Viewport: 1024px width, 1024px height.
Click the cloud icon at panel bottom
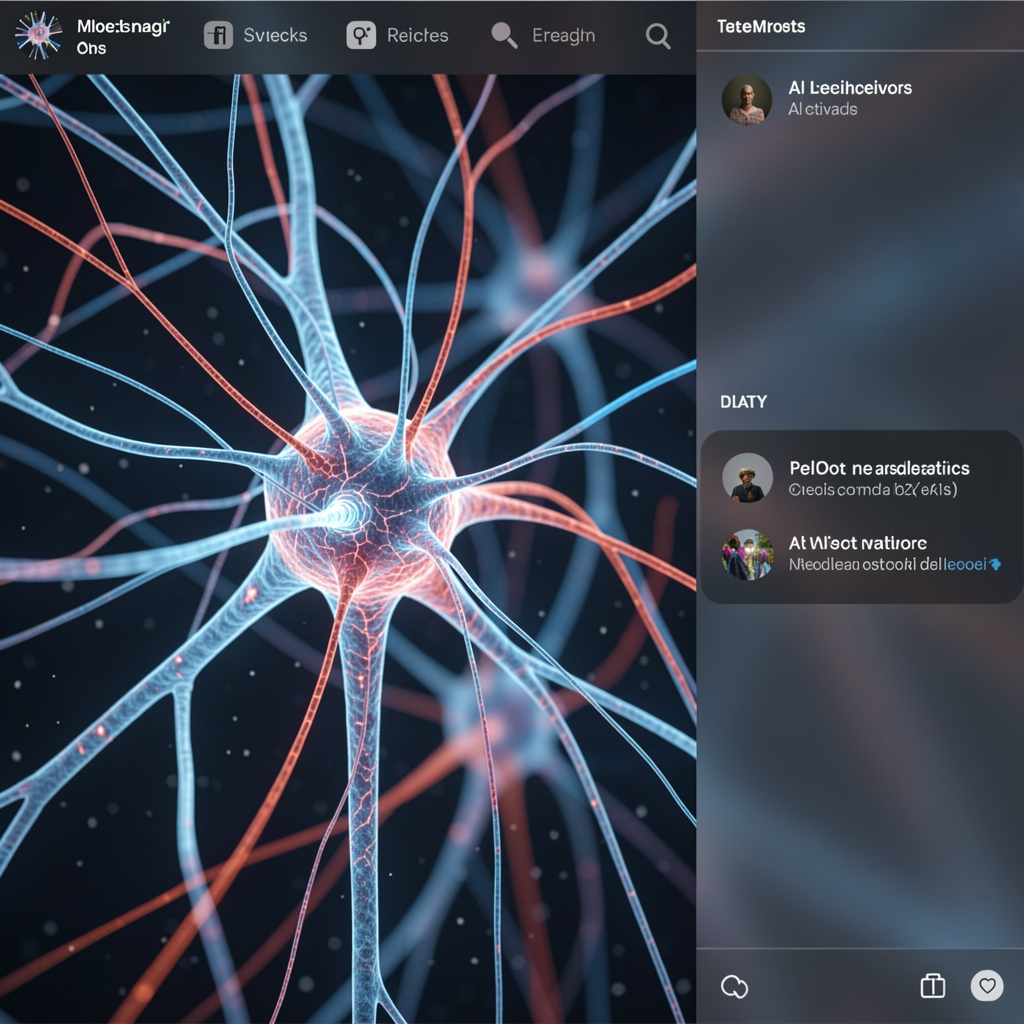734,987
